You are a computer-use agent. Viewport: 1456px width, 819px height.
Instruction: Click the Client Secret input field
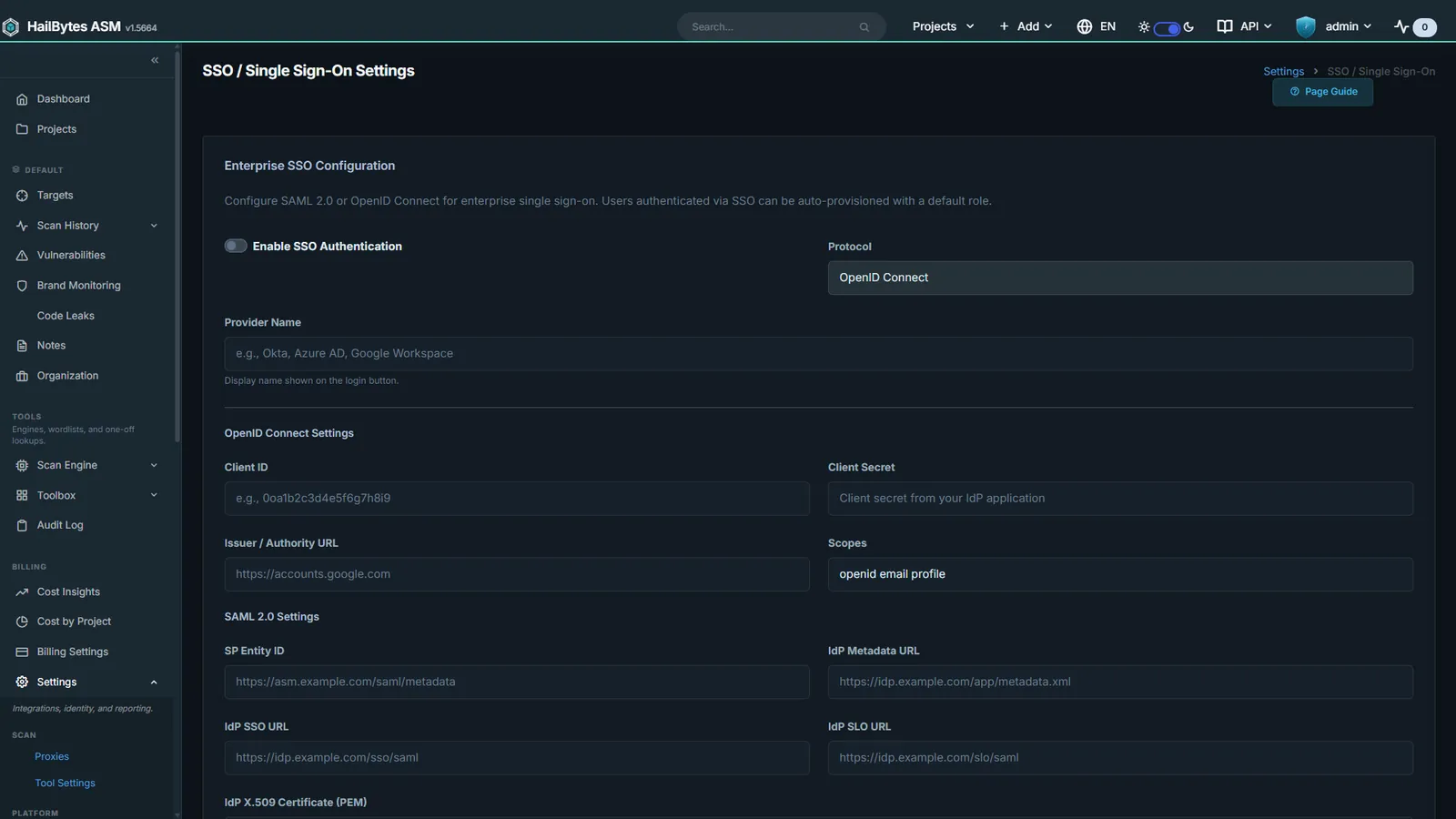[1120, 499]
